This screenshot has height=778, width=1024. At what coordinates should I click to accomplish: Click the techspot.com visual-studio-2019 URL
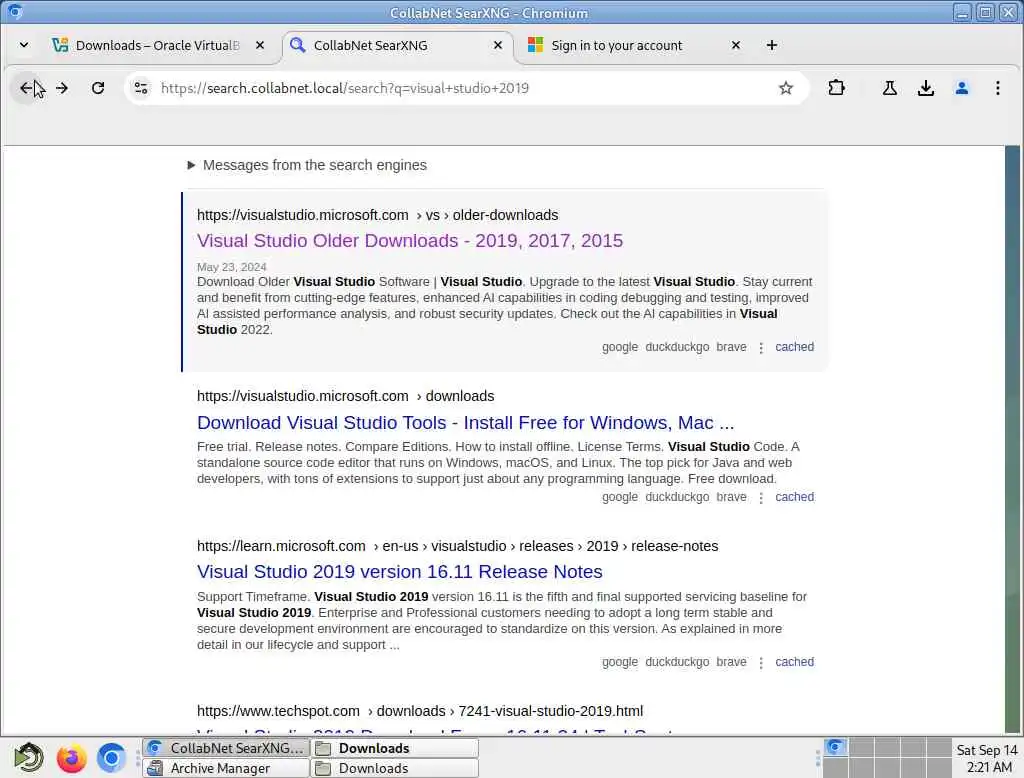tap(420, 711)
